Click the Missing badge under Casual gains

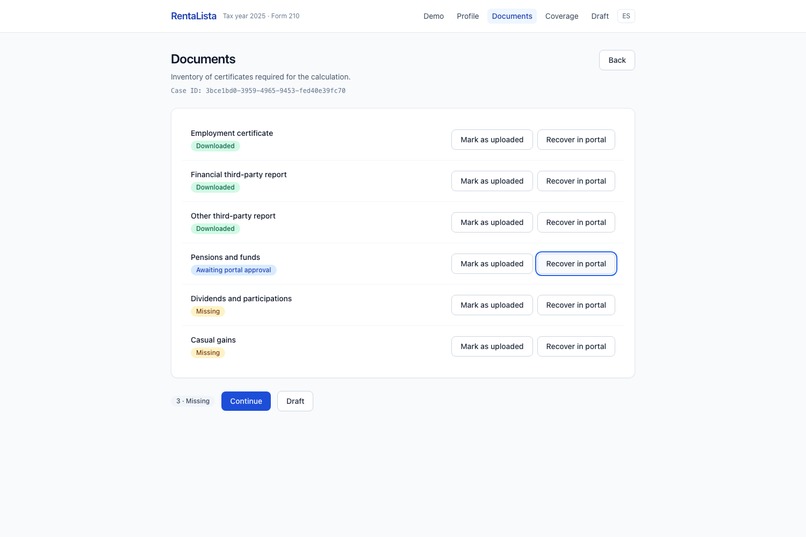[208, 353]
